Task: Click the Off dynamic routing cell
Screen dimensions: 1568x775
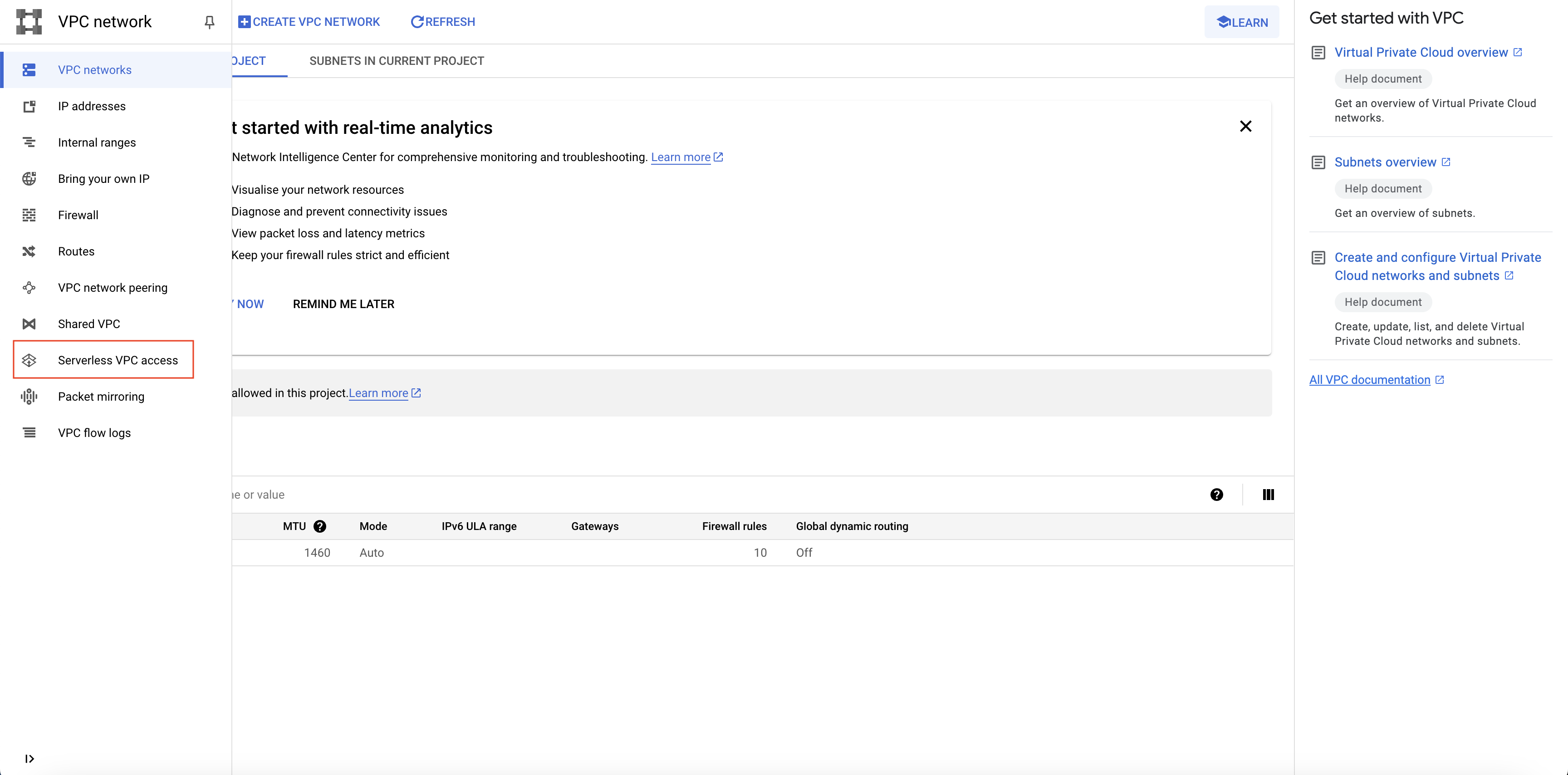Action: point(804,553)
